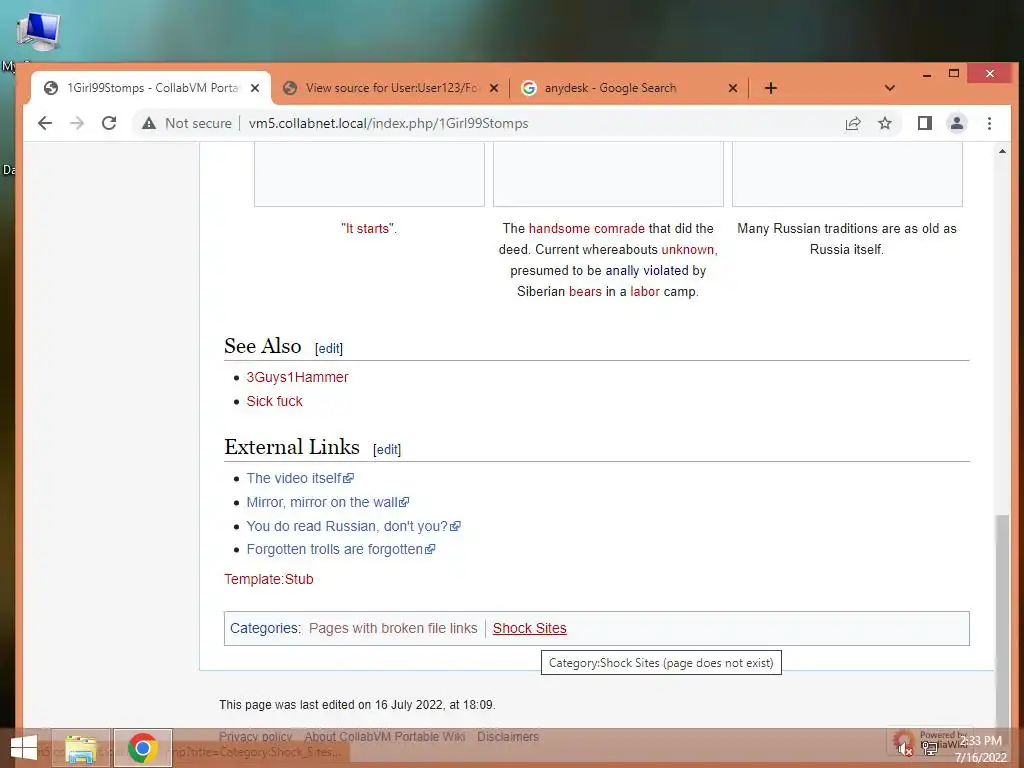Click the Not secure warning icon
Screen dimensions: 1024x768
[x=149, y=123]
